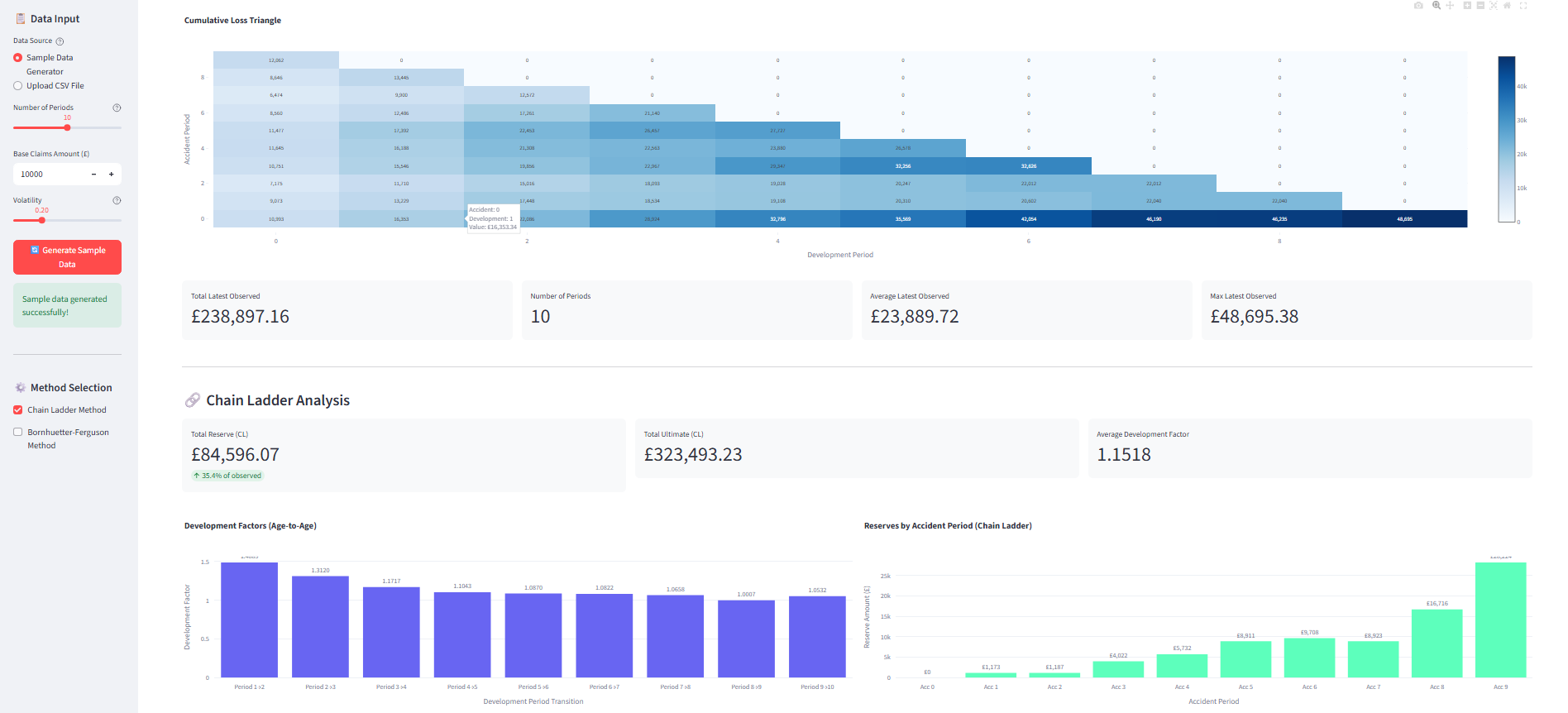Enable the Bornhuetter-Ferguson Method checkbox
The width and height of the screenshot is (1568, 713).
(18, 432)
